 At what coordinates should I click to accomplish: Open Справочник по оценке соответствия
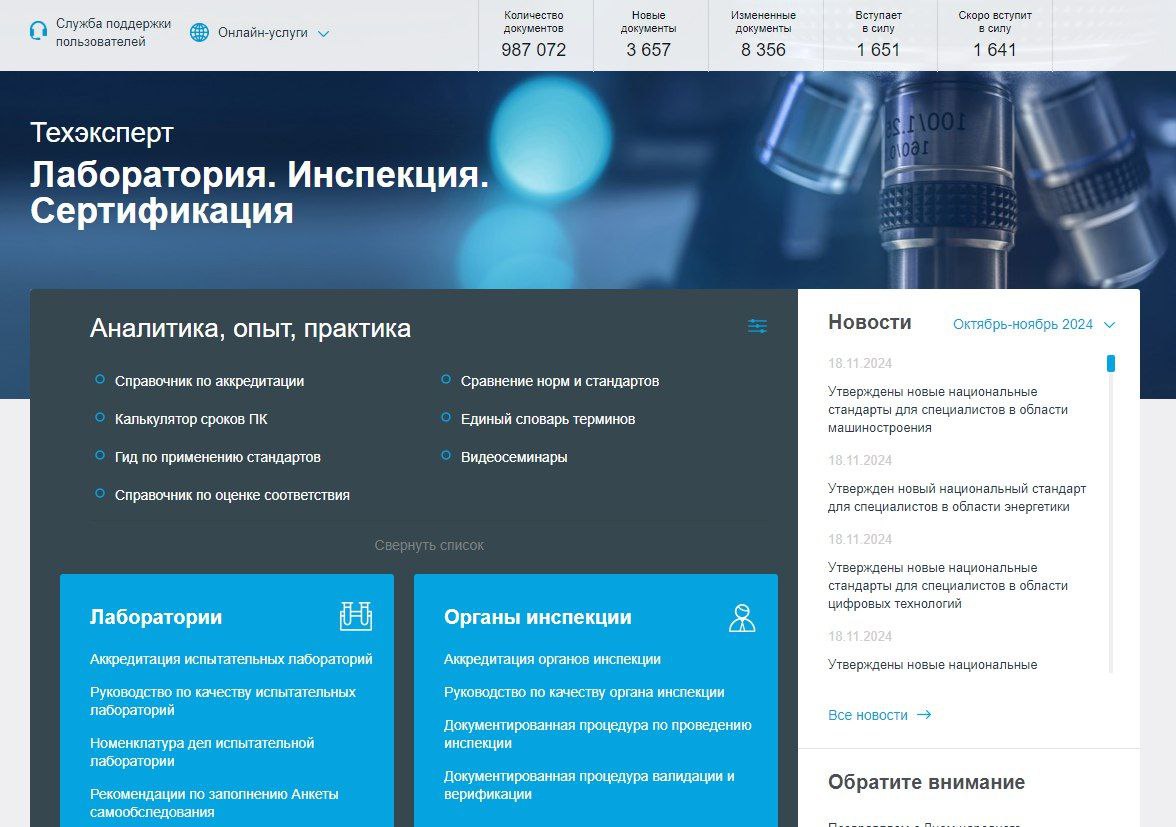pos(232,496)
